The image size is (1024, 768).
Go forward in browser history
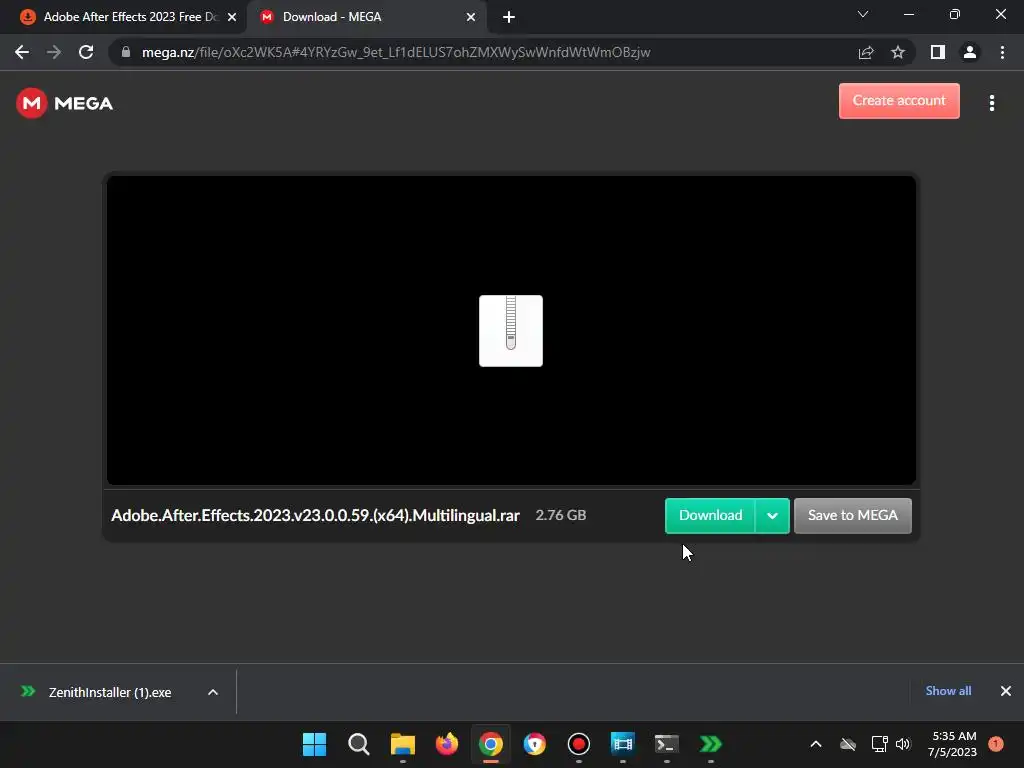tap(54, 52)
